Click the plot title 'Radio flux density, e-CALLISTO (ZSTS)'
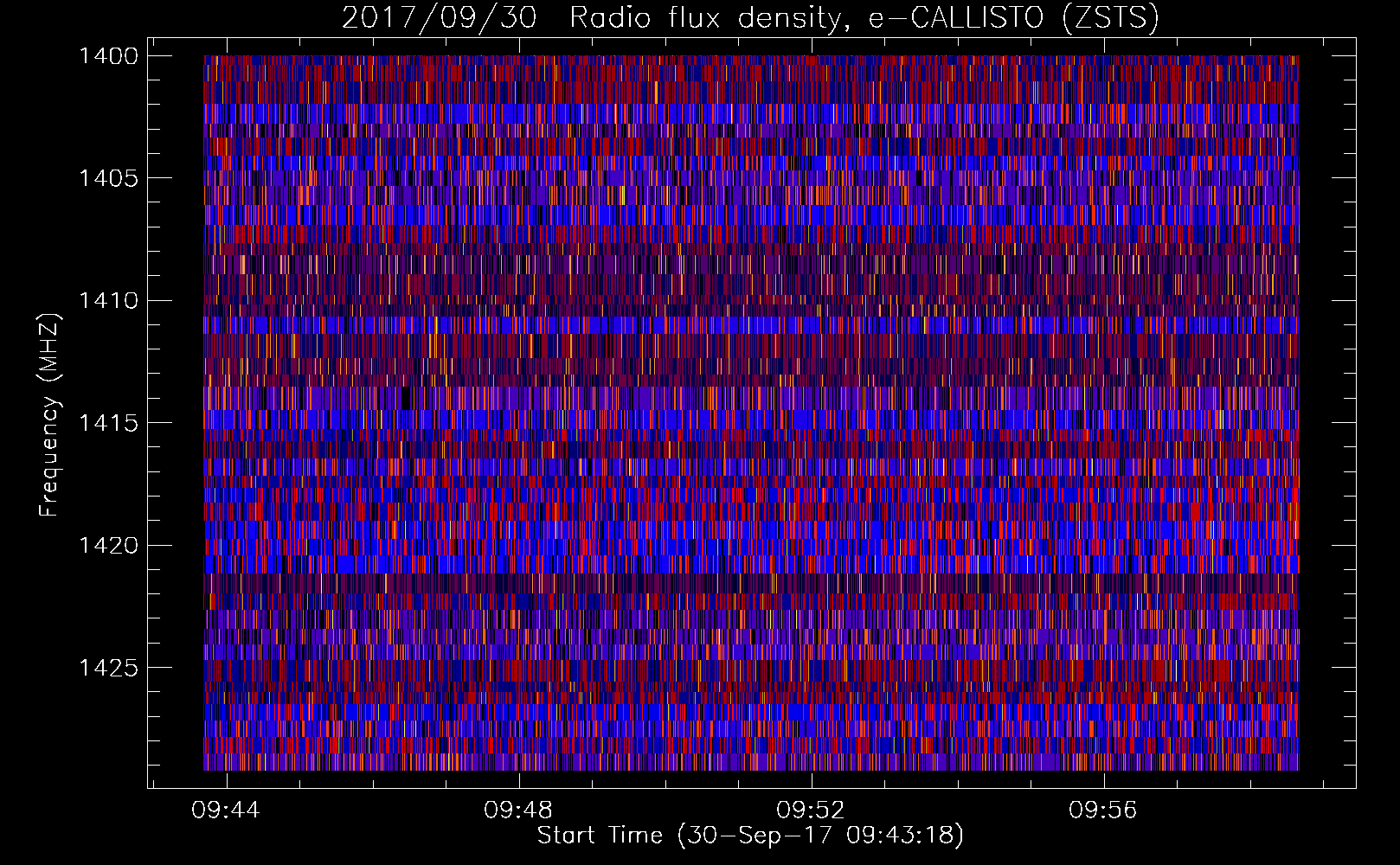The height and width of the screenshot is (865, 1400). coord(864,18)
